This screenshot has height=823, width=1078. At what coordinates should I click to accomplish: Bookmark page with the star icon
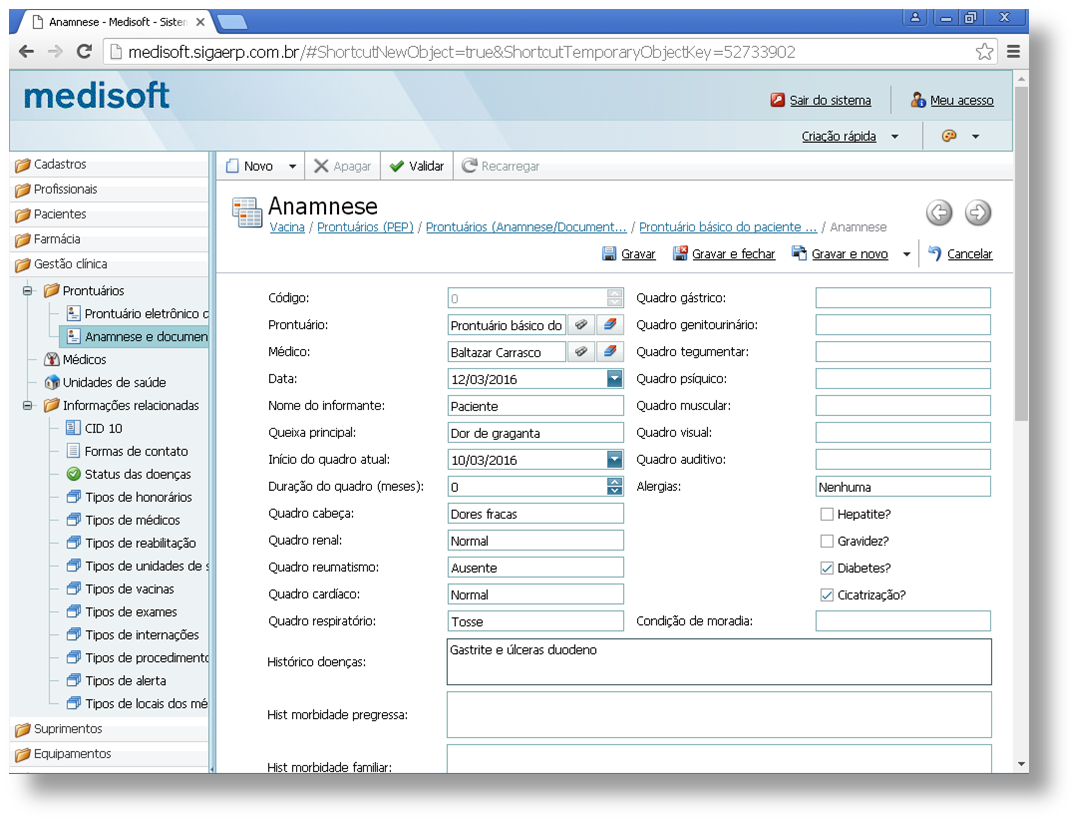tap(984, 52)
